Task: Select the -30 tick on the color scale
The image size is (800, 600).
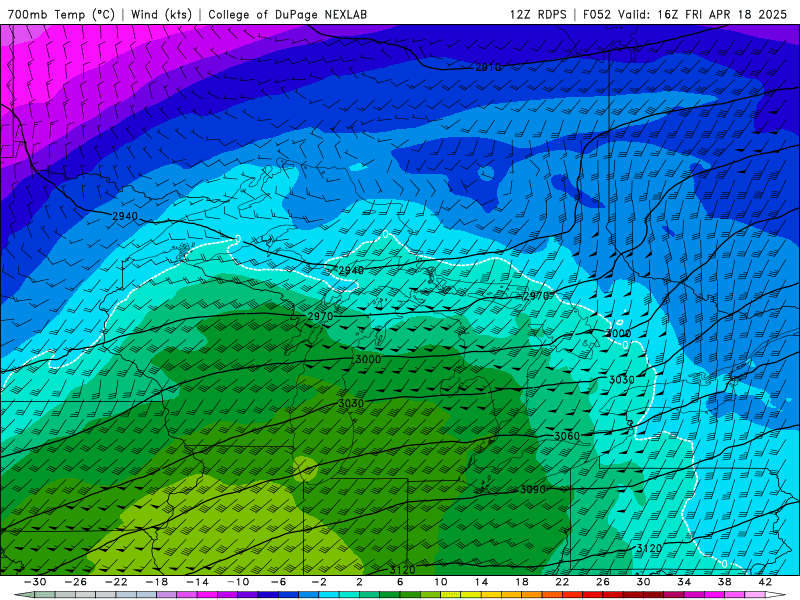Action: (35, 582)
